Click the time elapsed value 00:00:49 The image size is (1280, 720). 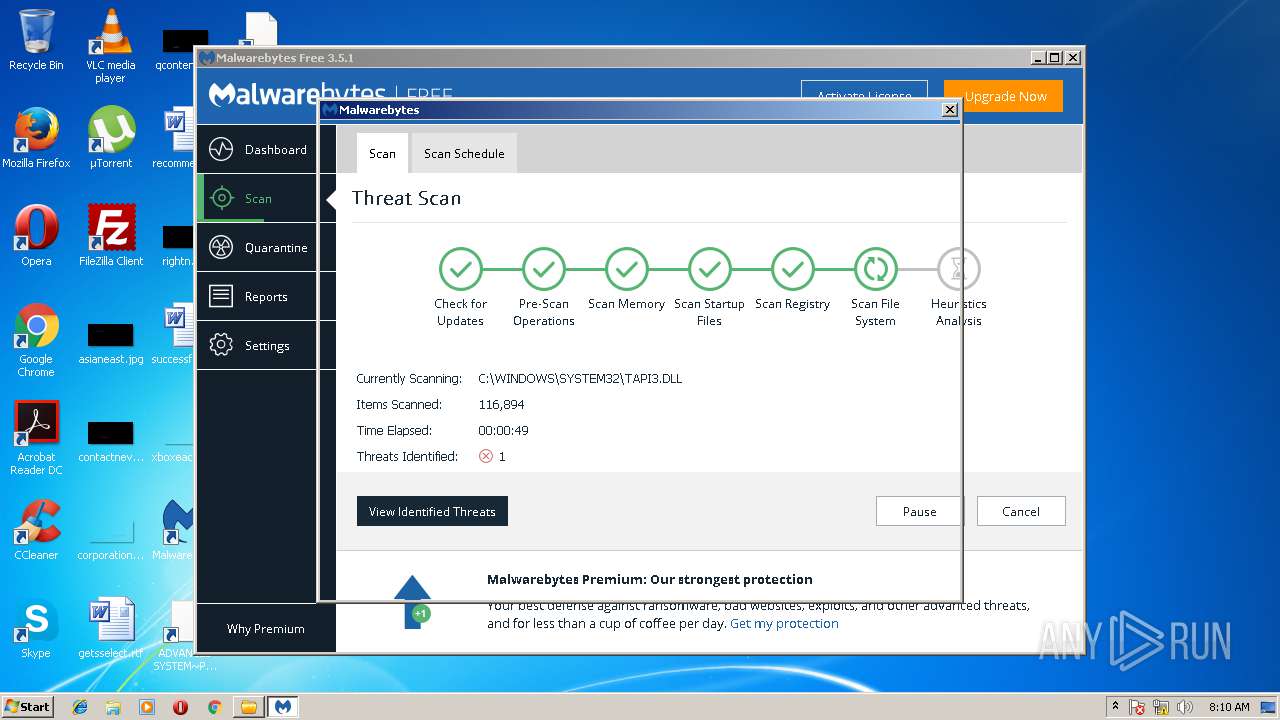[x=503, y=431]
